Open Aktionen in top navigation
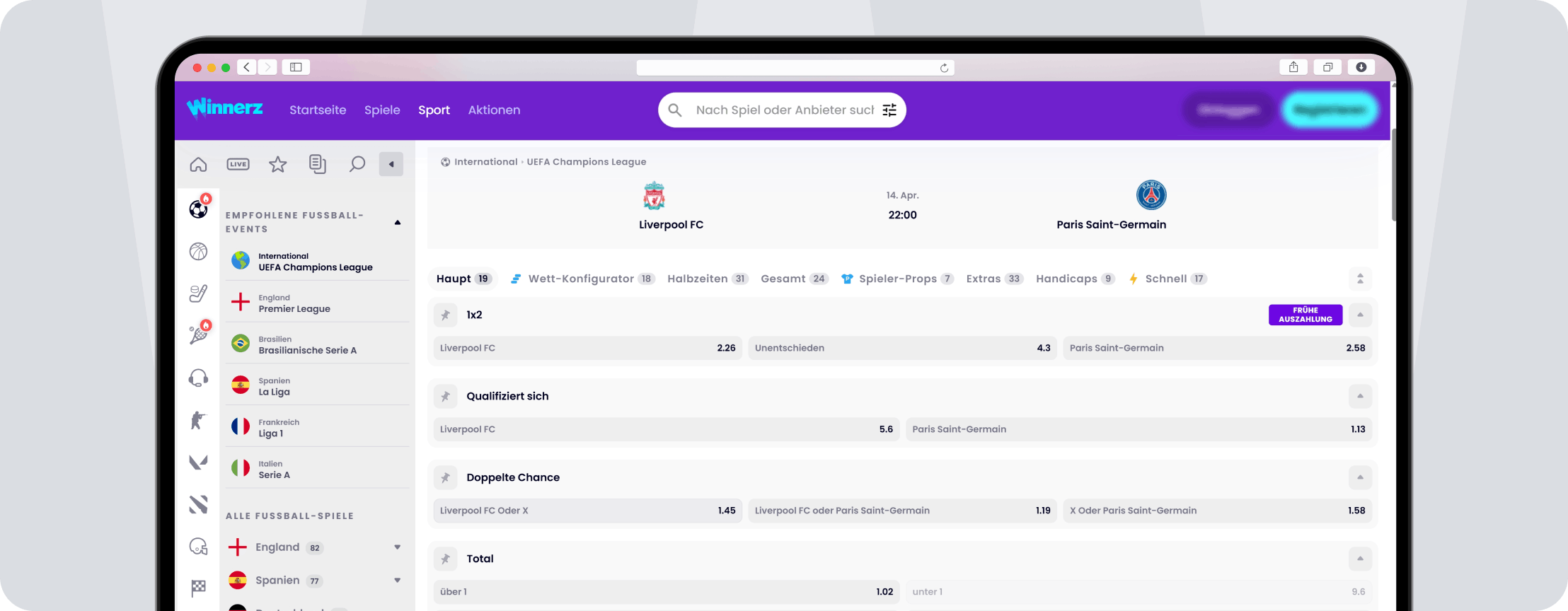The width and height of the screenshot is (1568, 611). 494,110
